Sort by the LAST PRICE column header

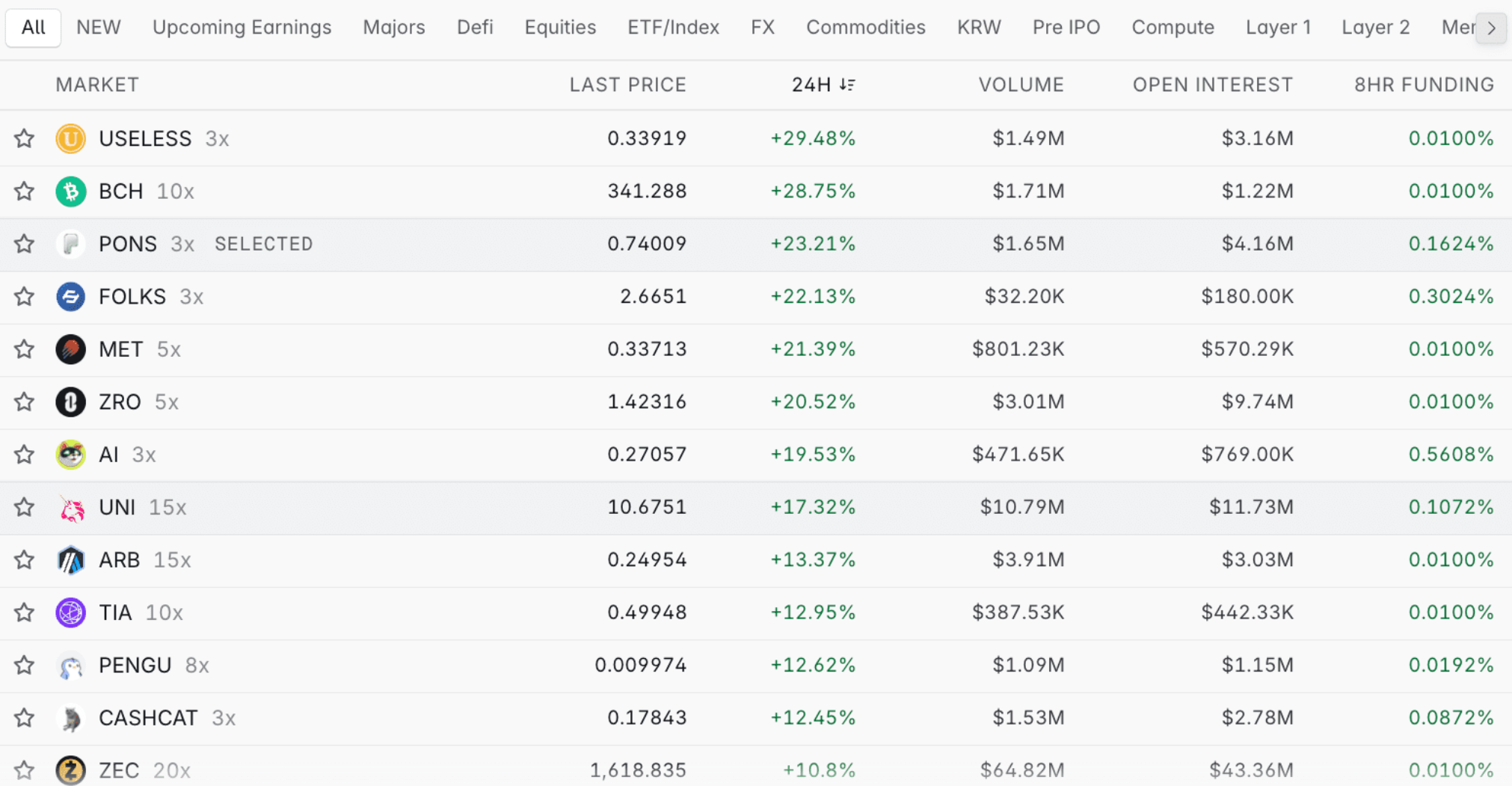click(628, 85)
